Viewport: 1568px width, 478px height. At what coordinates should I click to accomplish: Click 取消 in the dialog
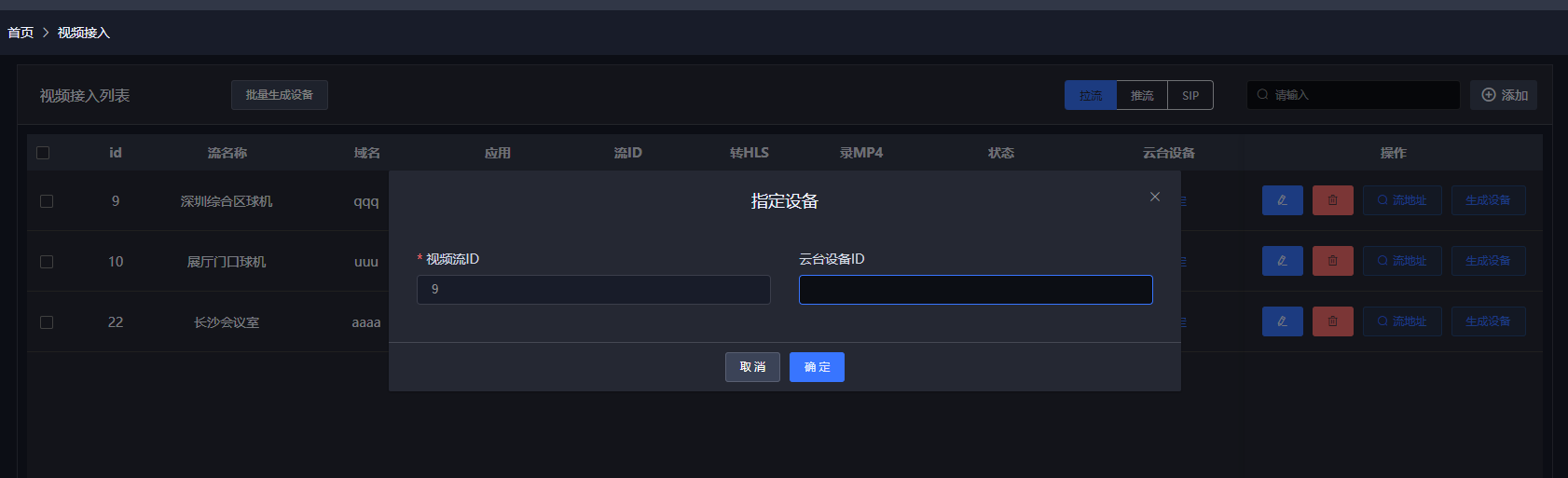click(x=752, y=367)
